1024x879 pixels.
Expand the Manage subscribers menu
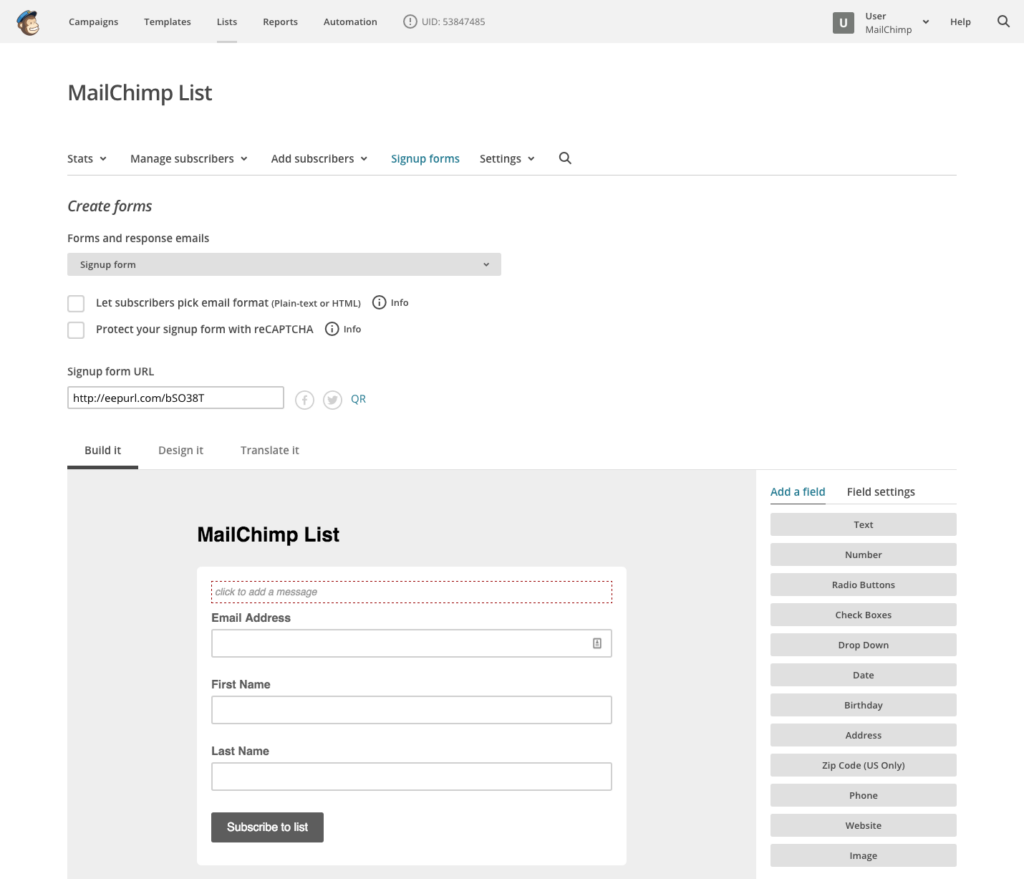click(x=189, y=158)
